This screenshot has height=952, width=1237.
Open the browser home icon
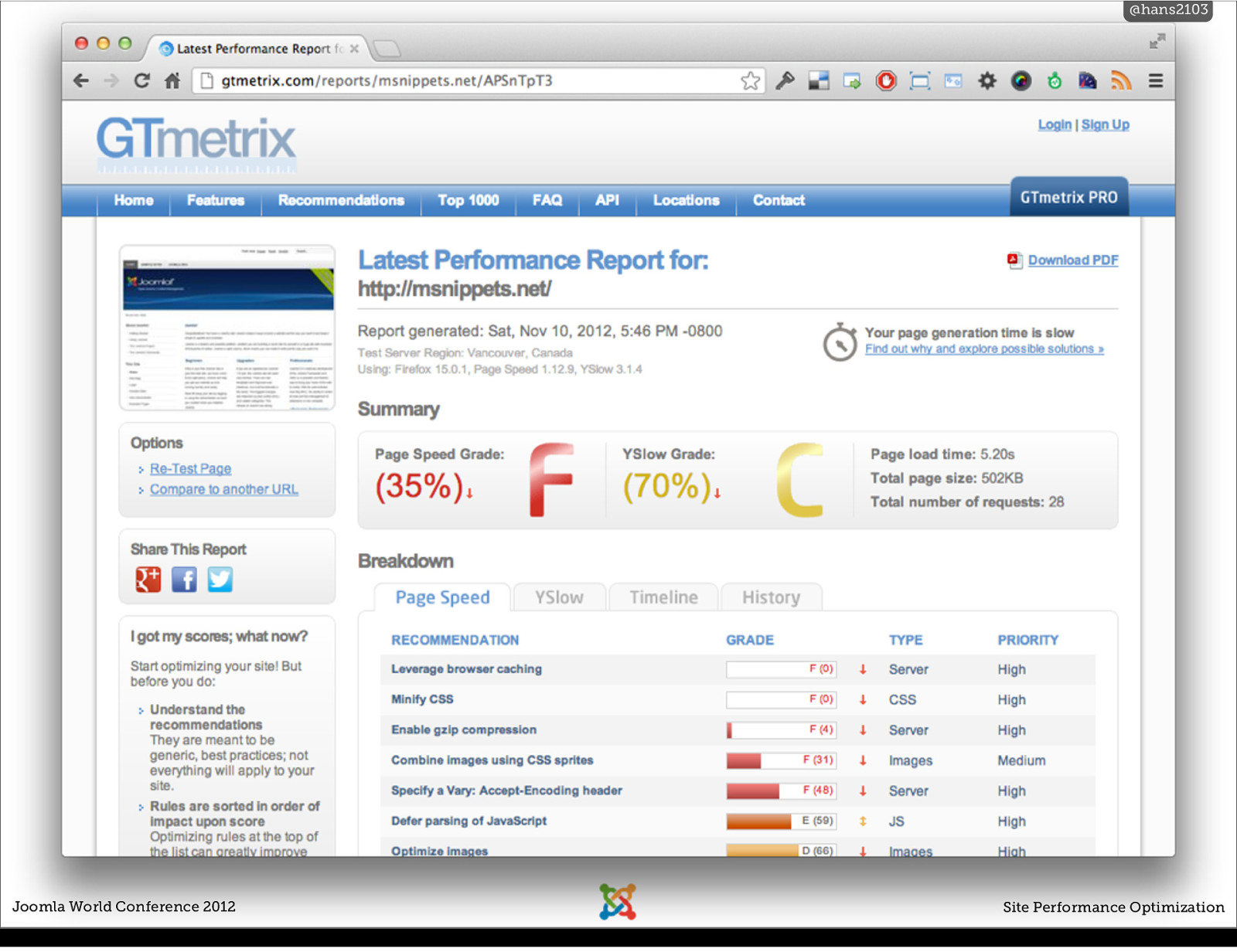click(x=172, y=80)
